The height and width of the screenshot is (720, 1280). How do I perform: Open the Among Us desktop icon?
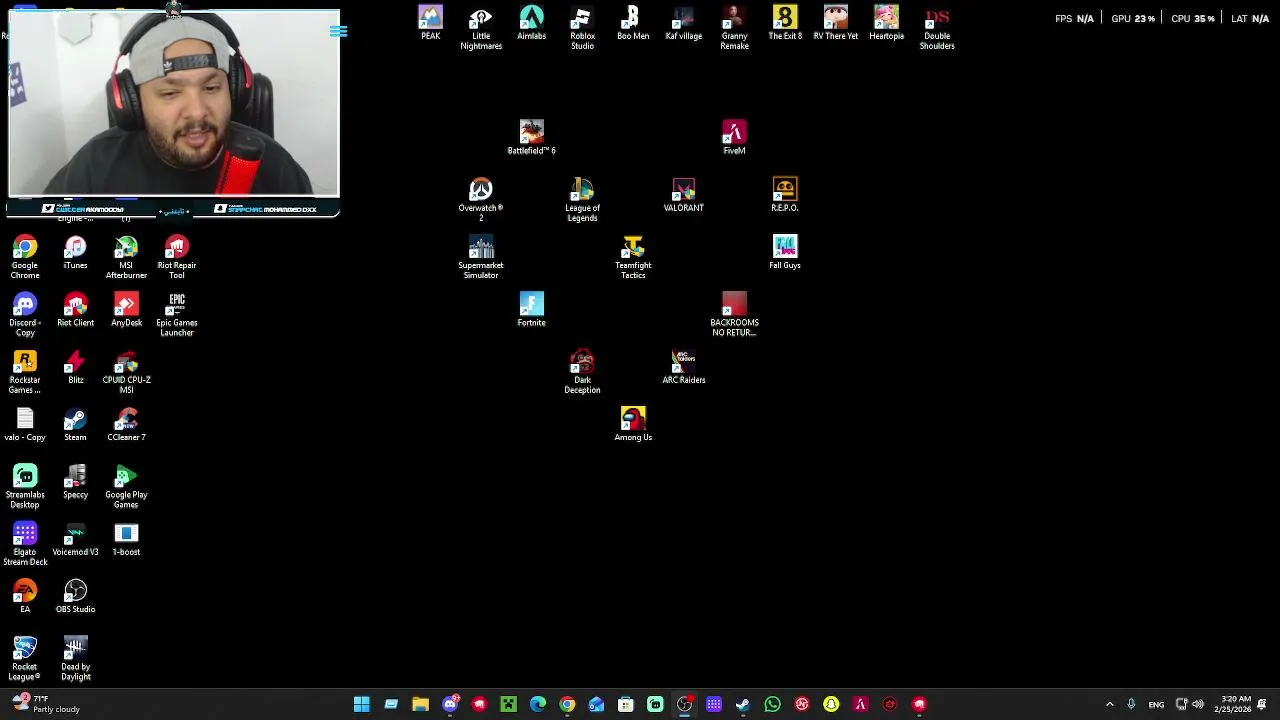click(x=633, y=424)
